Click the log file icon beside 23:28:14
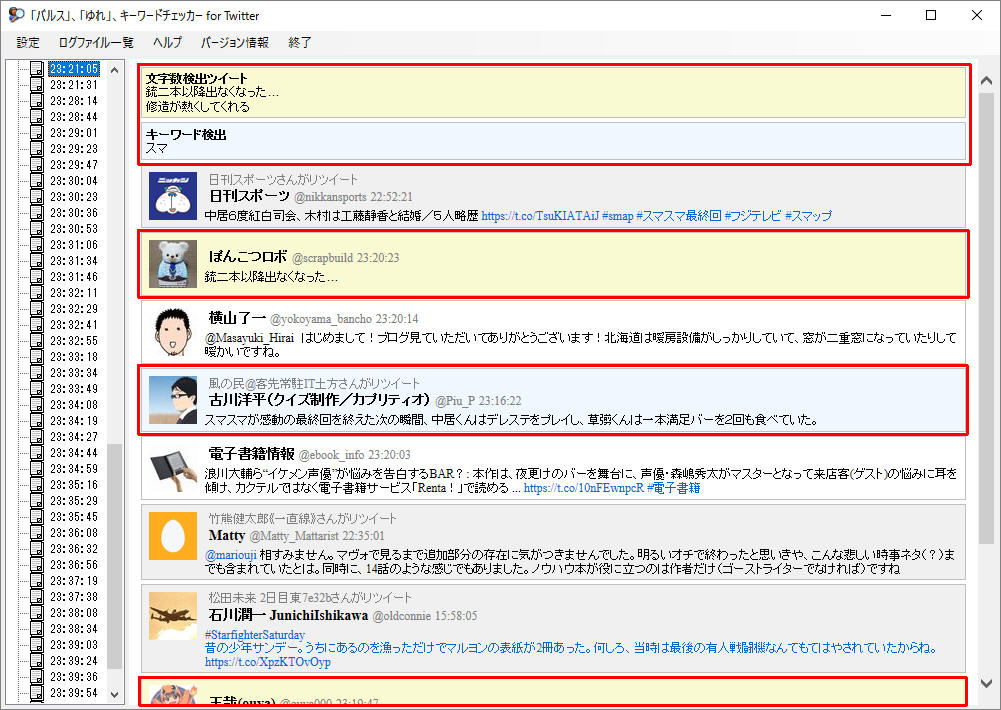Screen dimensions: 1001x710 (x=37, y=100)
